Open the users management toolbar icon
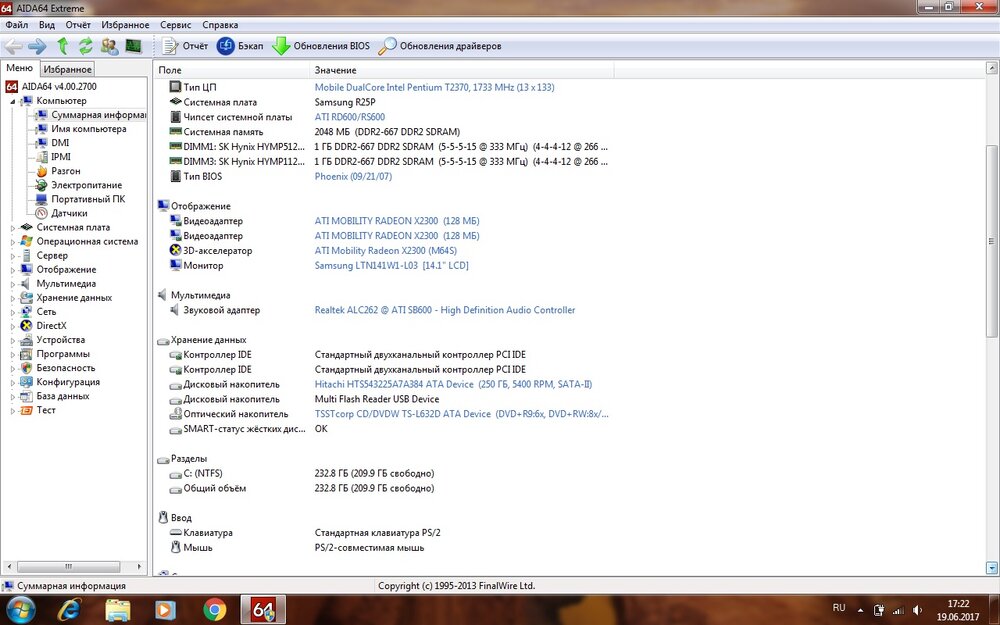This screenshot has height=625, width=1000. [109, 46]
